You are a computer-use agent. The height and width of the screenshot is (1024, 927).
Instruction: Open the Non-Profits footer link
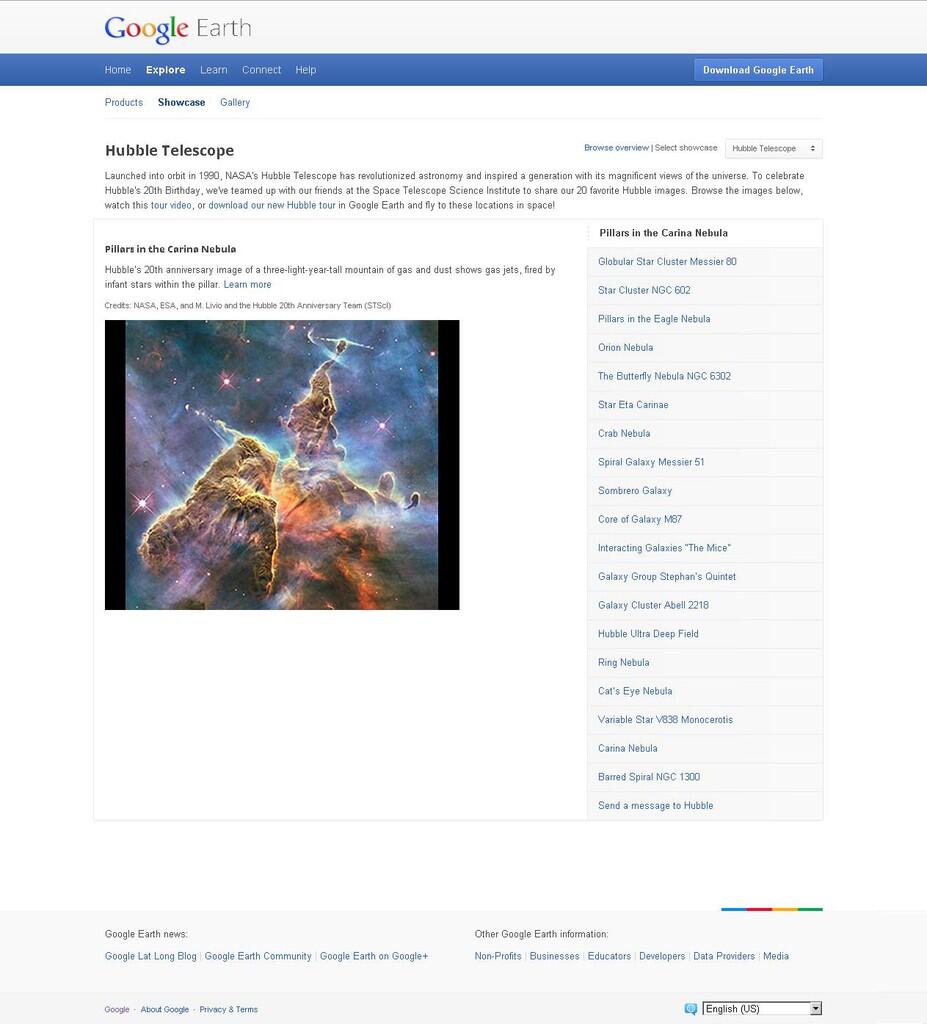pos(498,957)
